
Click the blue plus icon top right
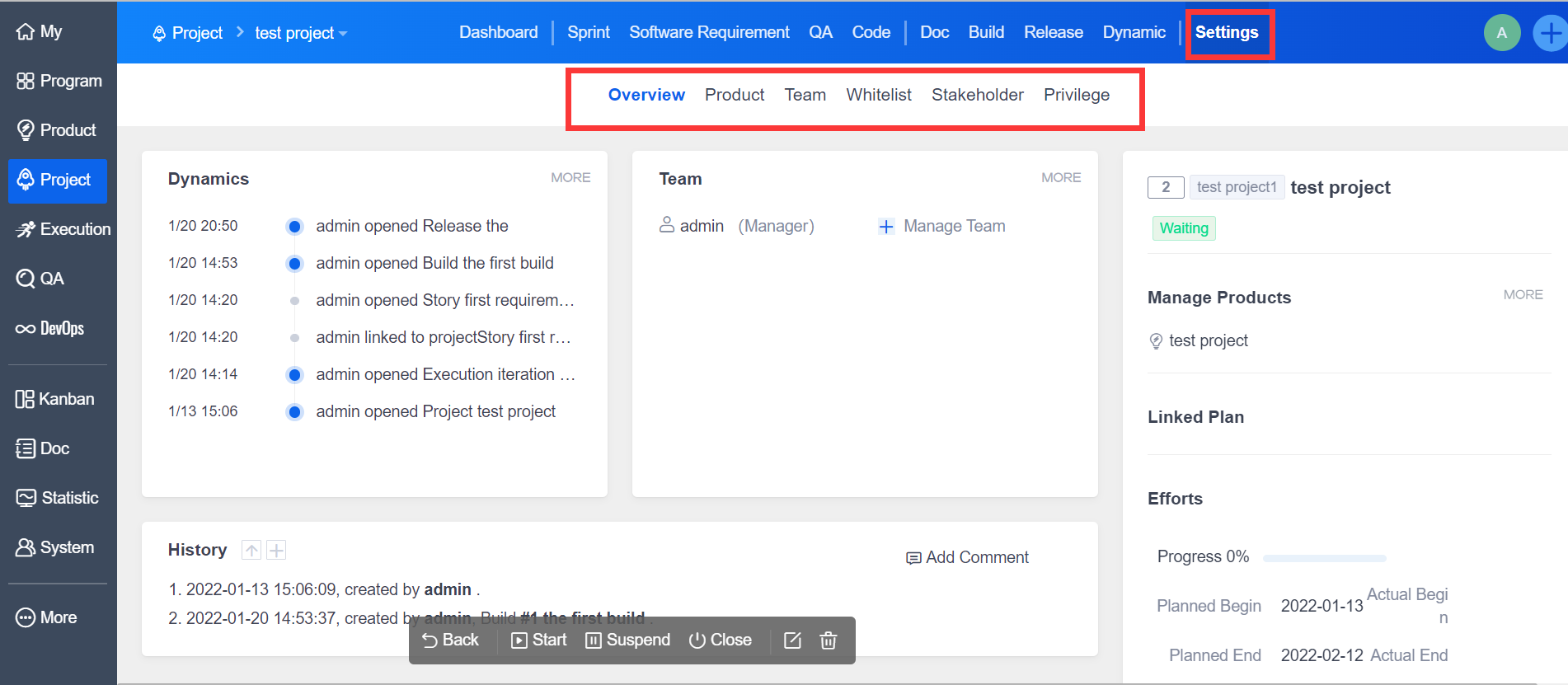pyautogui.click(x=1550, y=33)
